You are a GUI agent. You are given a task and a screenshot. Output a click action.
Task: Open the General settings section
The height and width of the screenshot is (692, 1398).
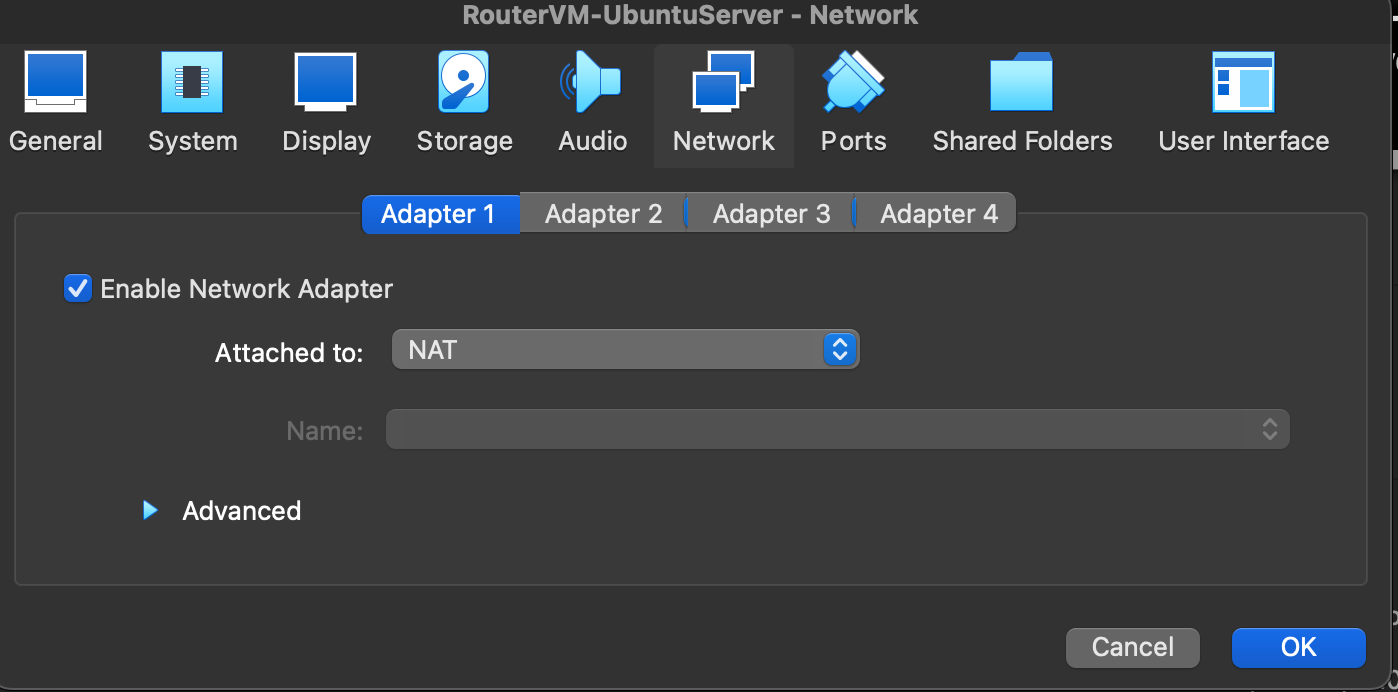pyautogui.click(x=56, y=105)
